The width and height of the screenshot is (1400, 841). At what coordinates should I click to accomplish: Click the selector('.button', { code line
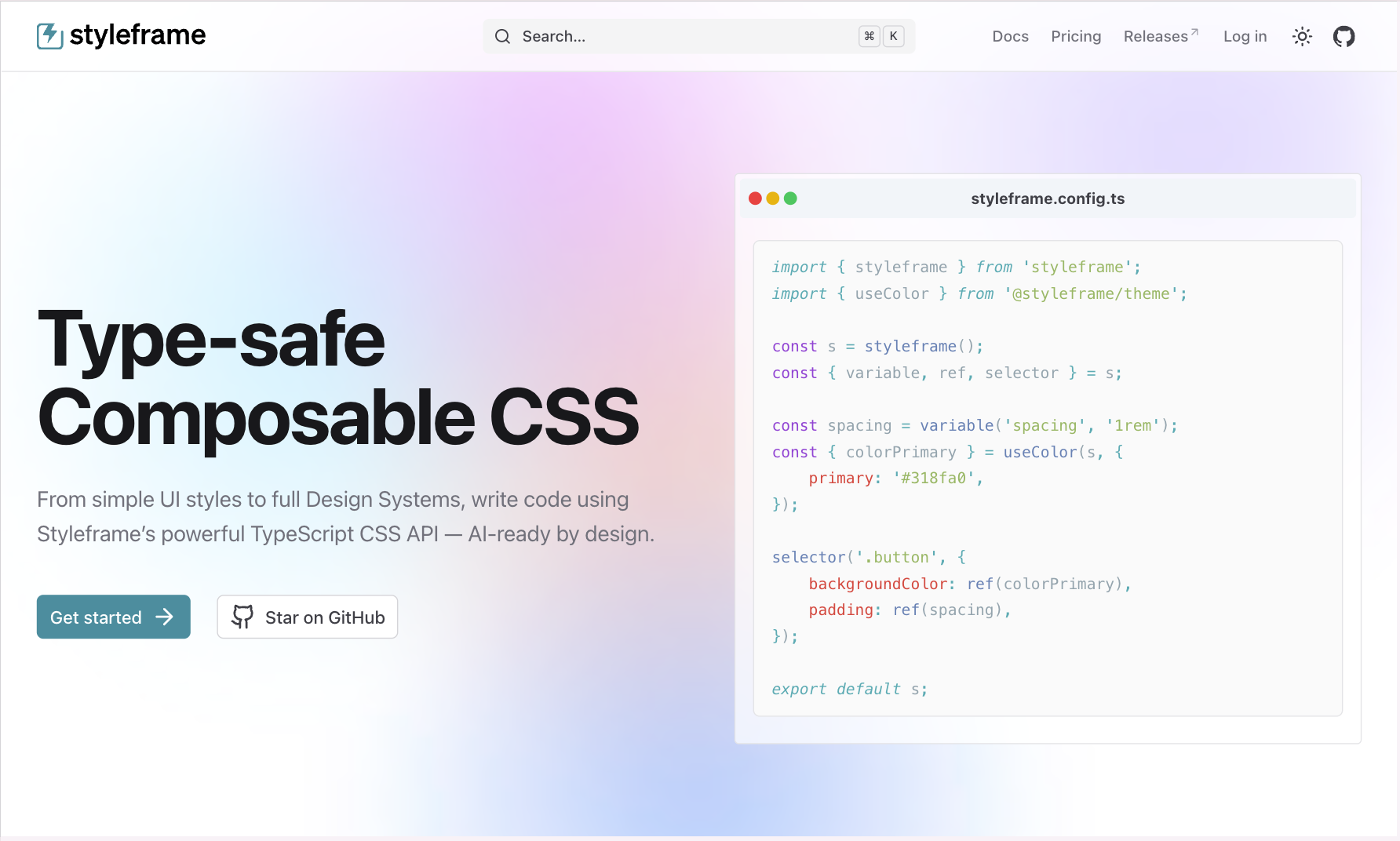(x=869, y=557)
